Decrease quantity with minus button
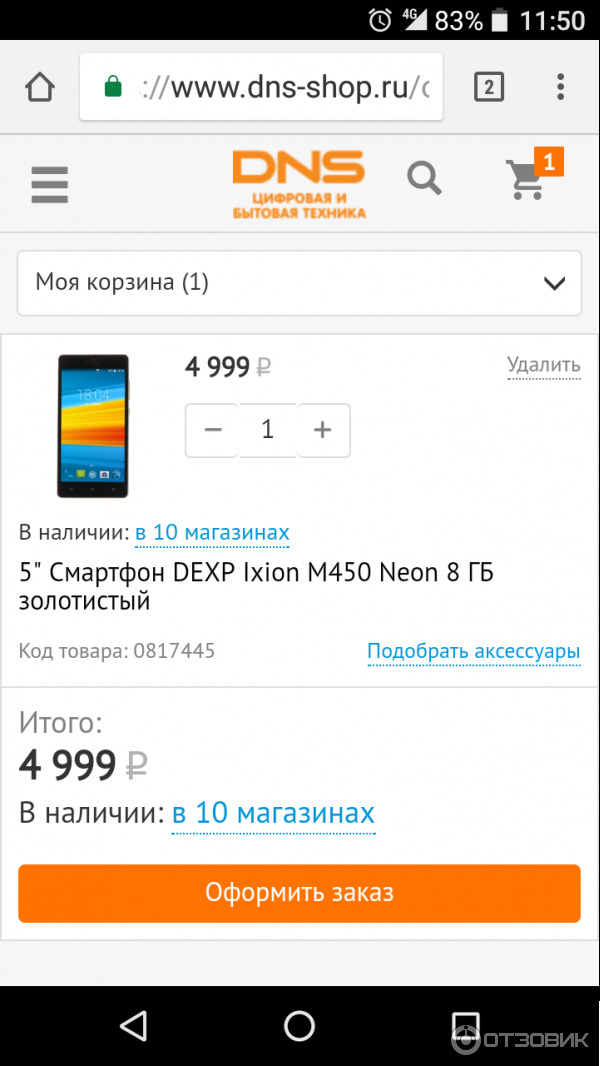Screen dimensions: 600x1066 (x=213, y=430)
